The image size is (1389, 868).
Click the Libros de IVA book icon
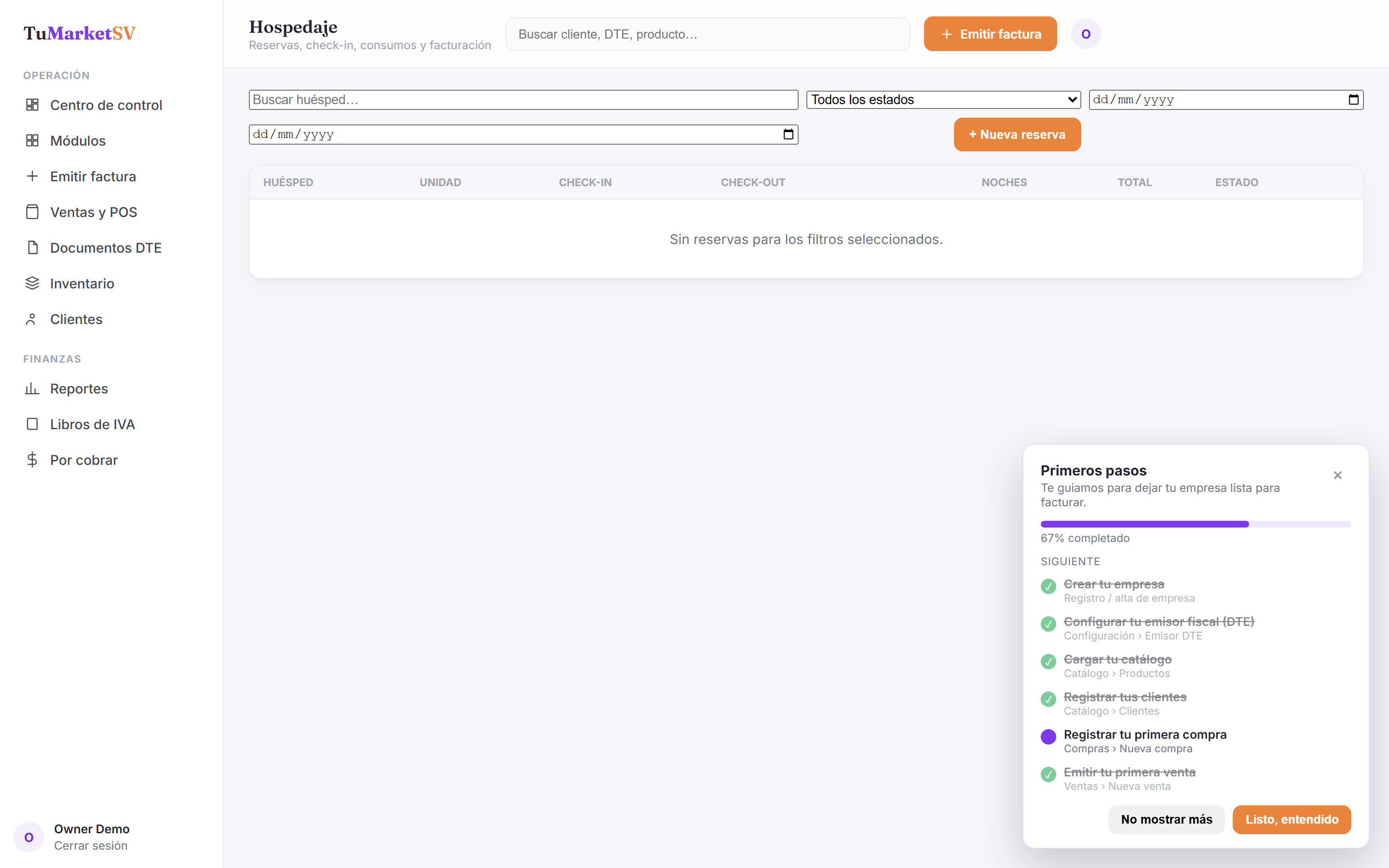pyautogui.click(x=32, y=424)
